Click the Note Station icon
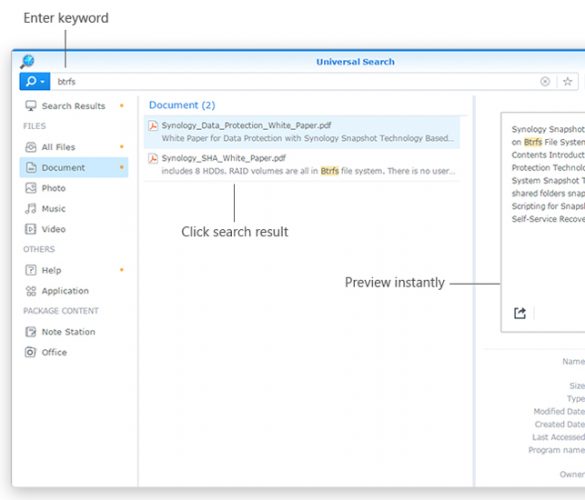585x500 pixels. (x=31, y=332)
